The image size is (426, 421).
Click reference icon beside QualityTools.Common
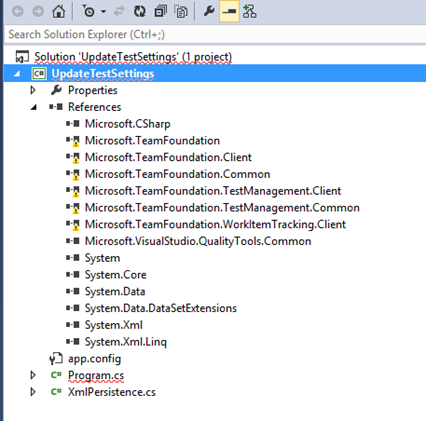73,241
